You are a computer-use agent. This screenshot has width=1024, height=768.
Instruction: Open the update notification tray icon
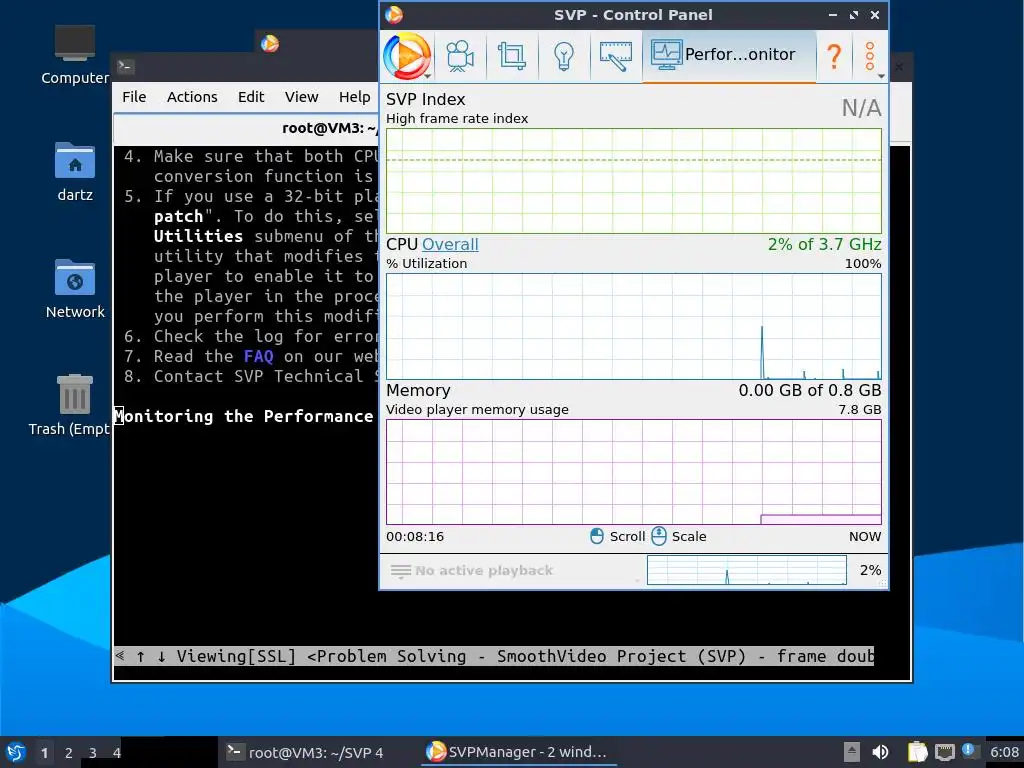[x=968, y=751]
